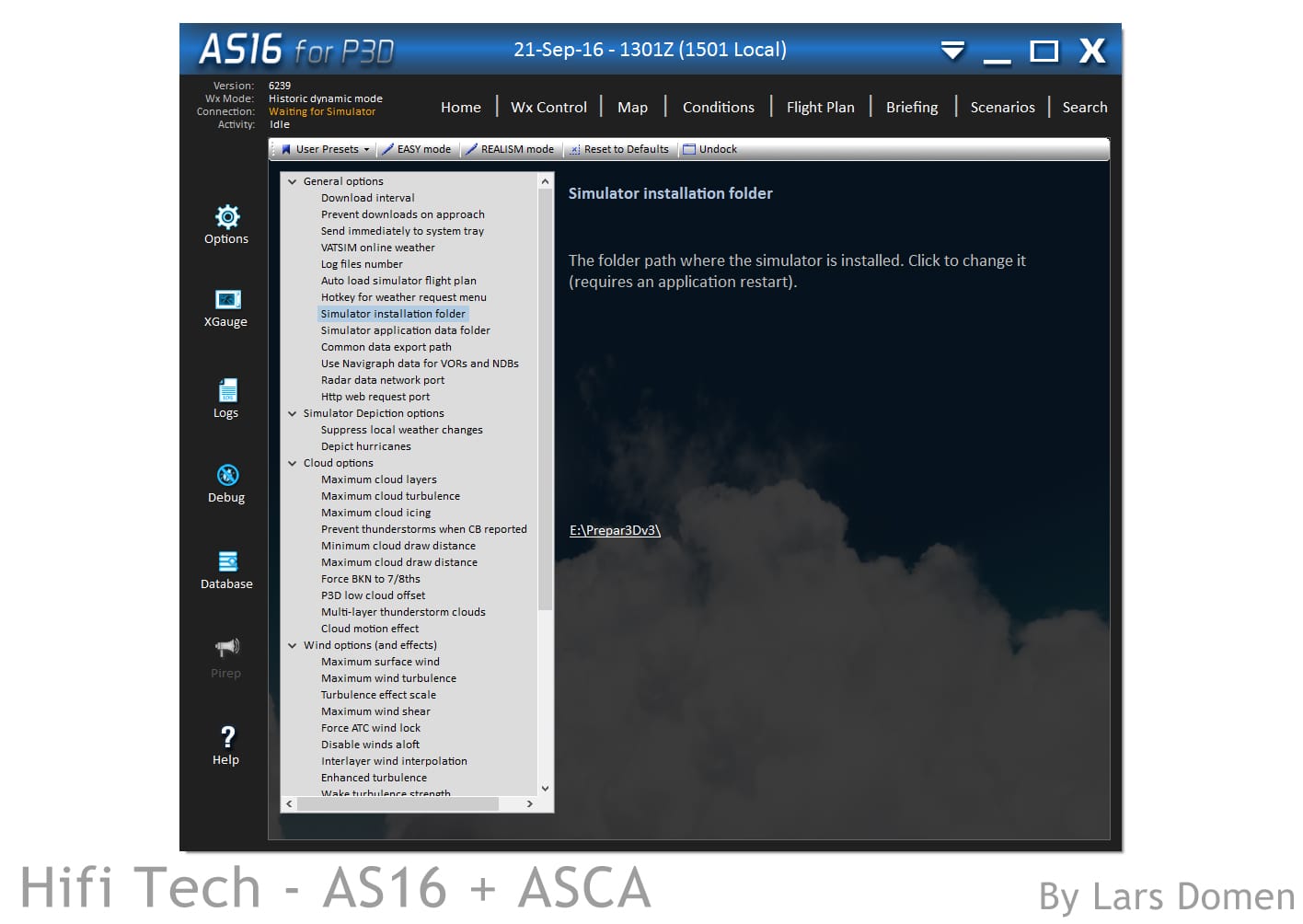Screen dimensions: 1303x924
Task: Click the E:\Prepar3Dv3\ folder path link
Action: coord(615,530)
